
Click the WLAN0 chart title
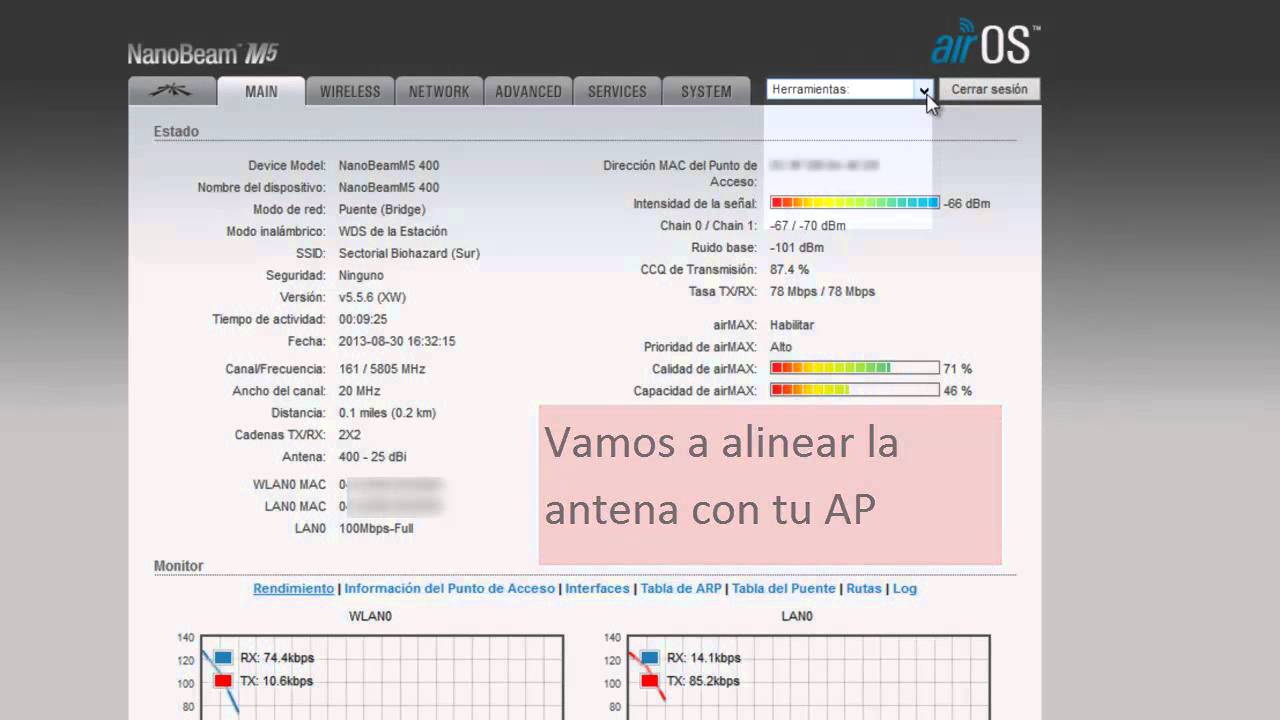[x=369, y=616]
